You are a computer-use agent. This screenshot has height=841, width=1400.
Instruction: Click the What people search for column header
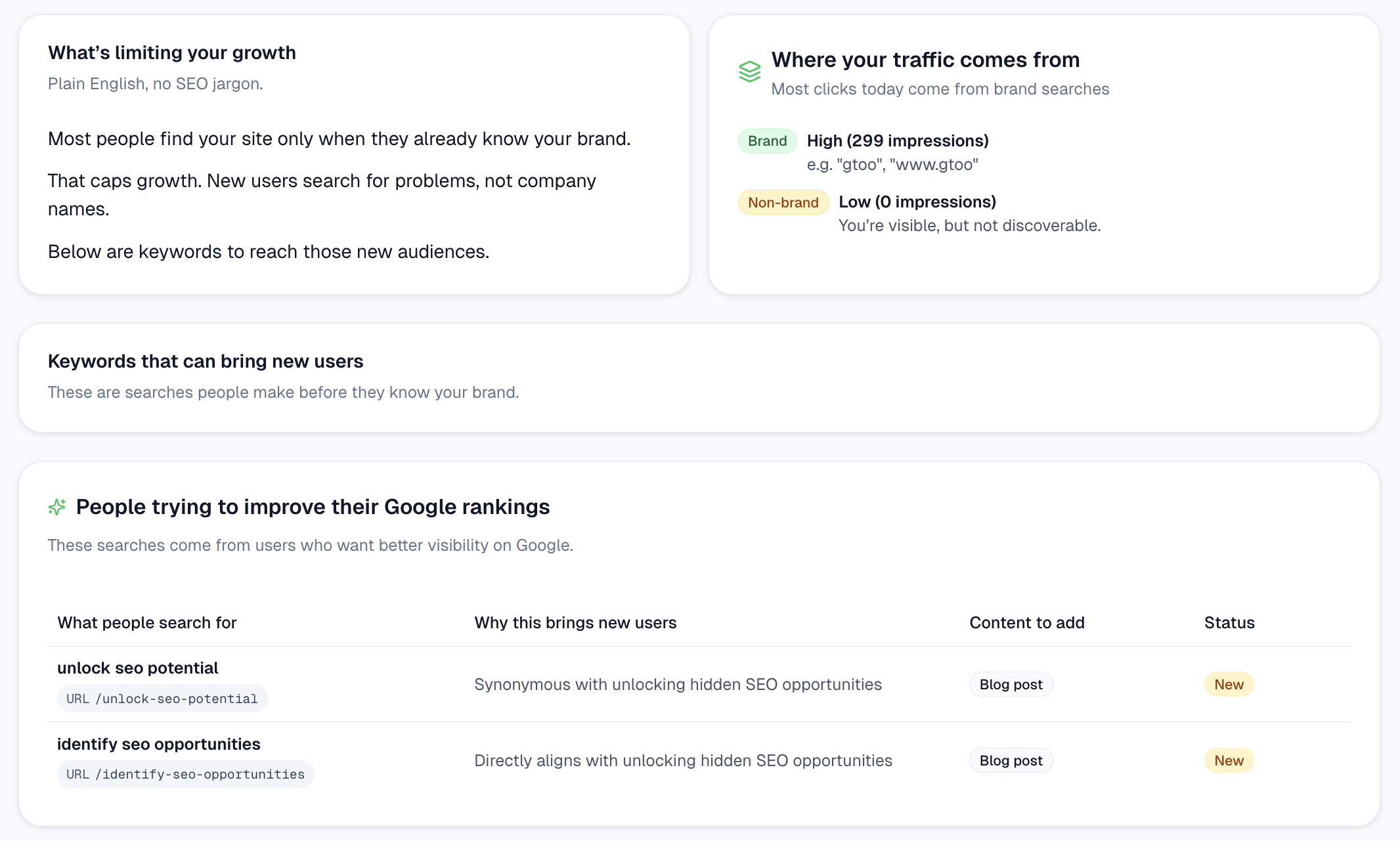[x=146, y=623]
